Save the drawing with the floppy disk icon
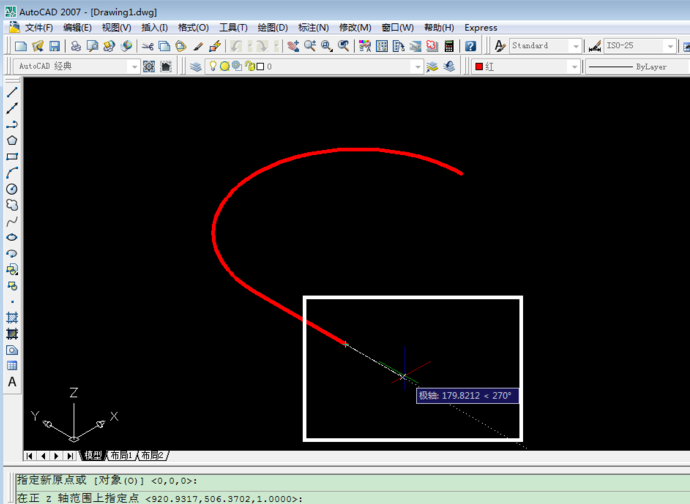 tap(54, 46)
